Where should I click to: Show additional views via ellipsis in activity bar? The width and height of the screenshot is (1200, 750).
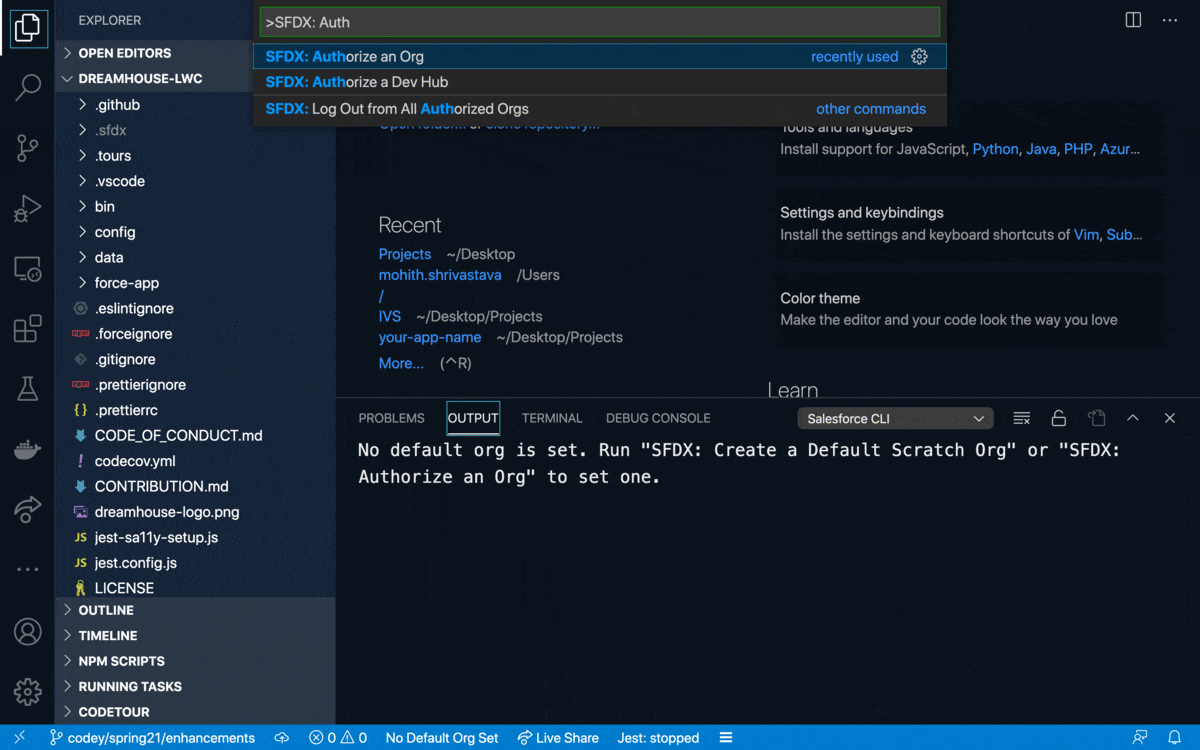[x=28, y=569]
